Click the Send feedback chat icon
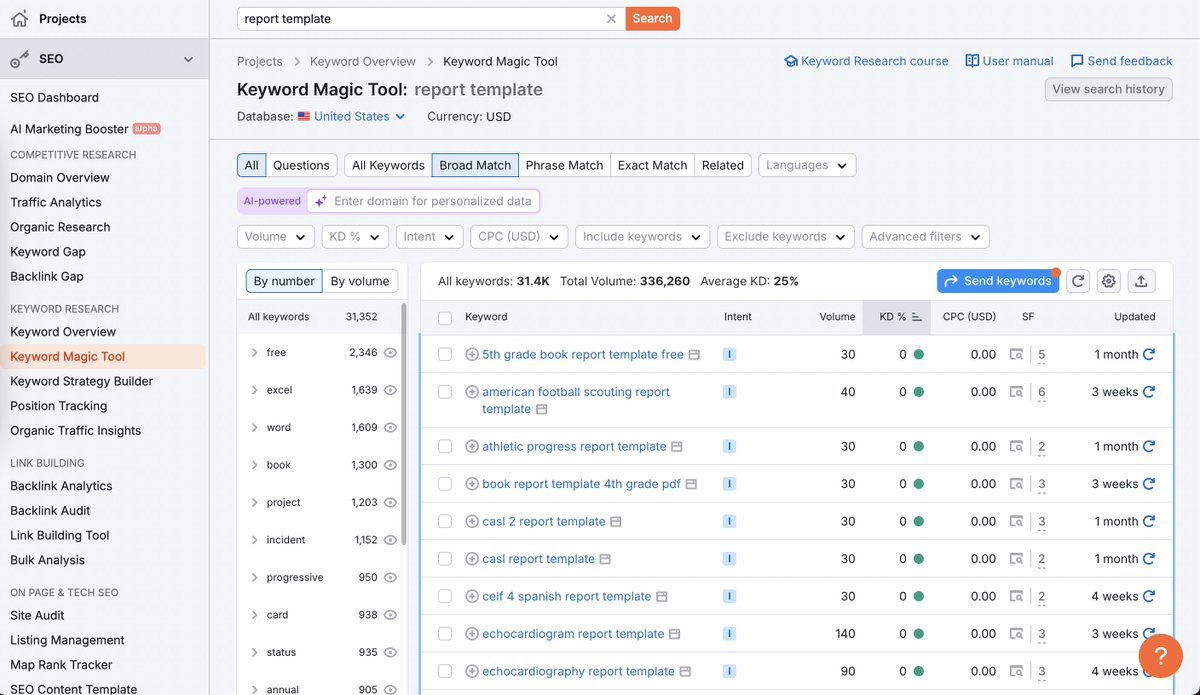Viewport: 1200px width, 695px height. pos(1077,61)
